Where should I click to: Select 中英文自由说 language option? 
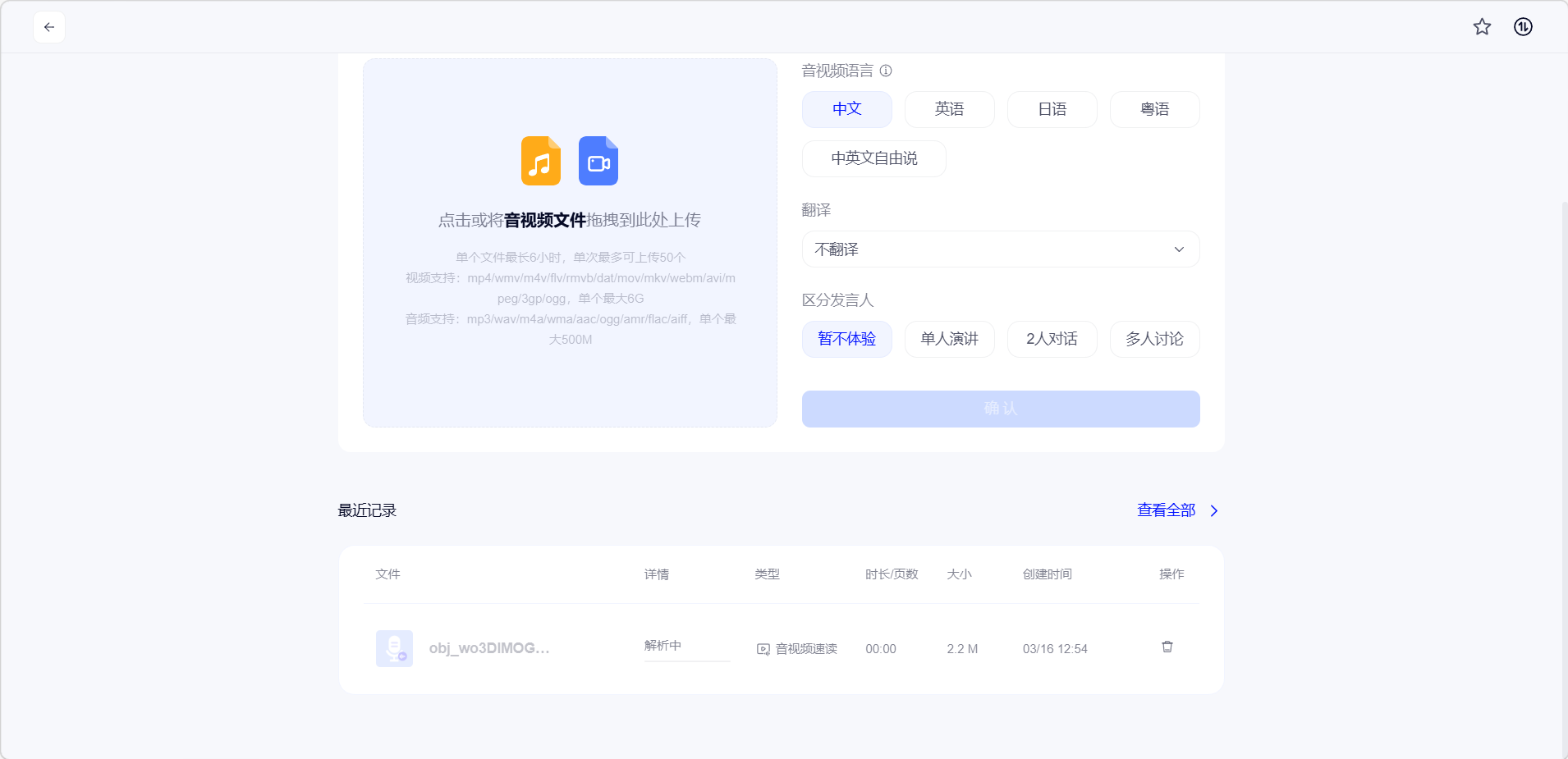pos(873,158)
